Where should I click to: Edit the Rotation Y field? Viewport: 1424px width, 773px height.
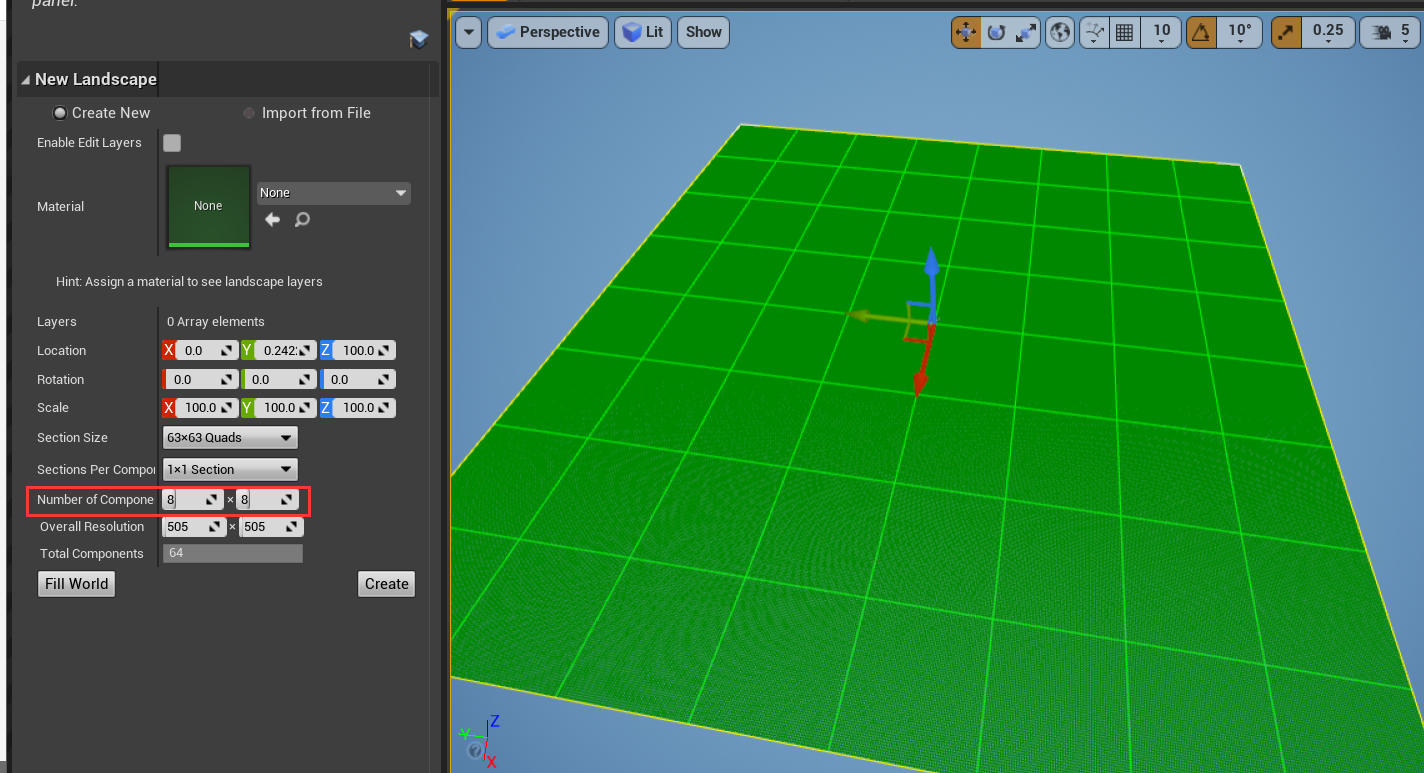pyautogui.click(x=280, y=380)
